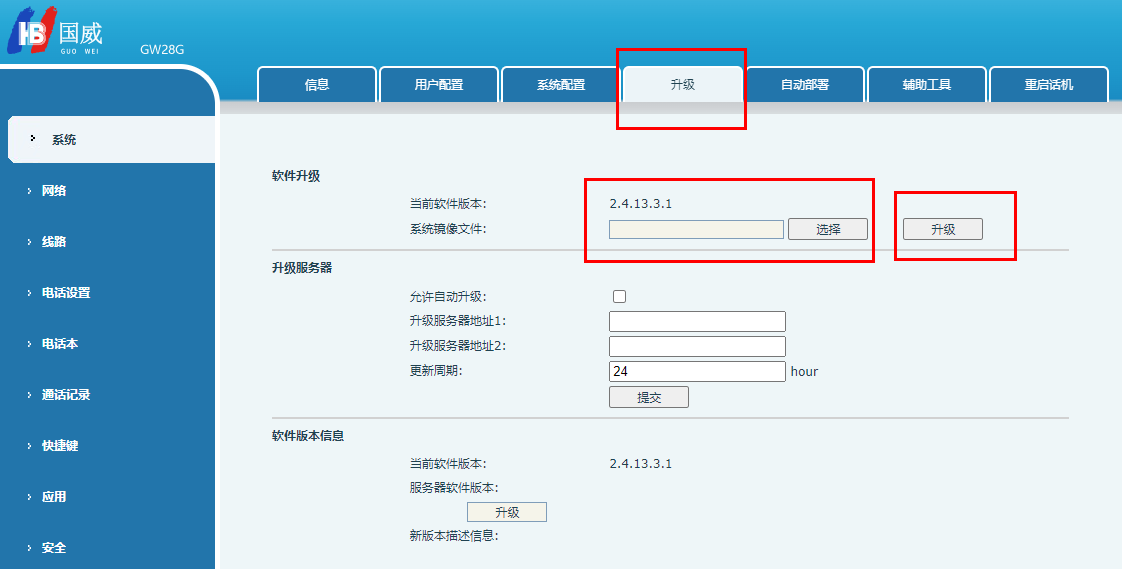Click the 更新周期 field showing 24
This screenshot has width=1122, height=569.
coord(698,371)
